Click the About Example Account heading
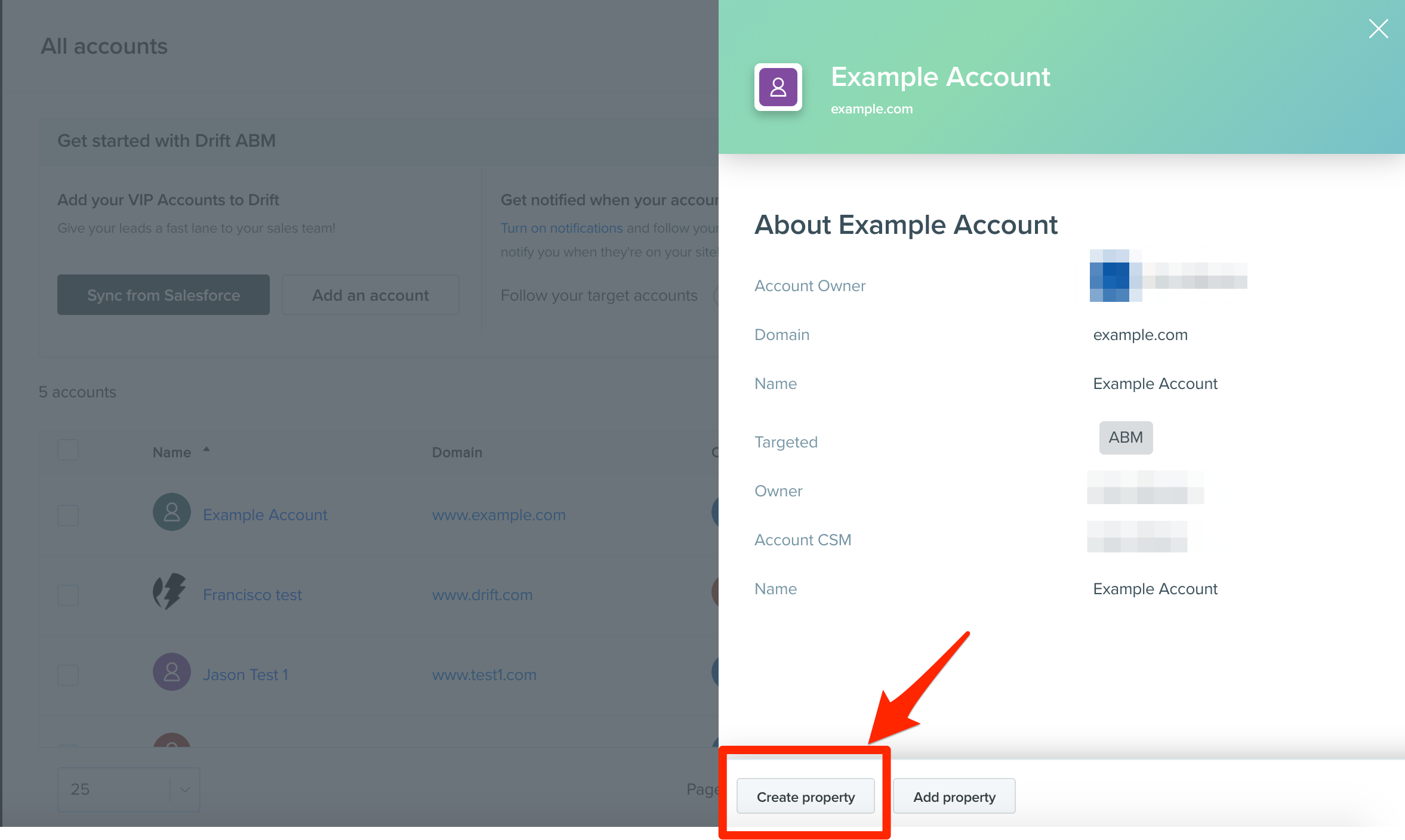 click(x=906, y=225)
